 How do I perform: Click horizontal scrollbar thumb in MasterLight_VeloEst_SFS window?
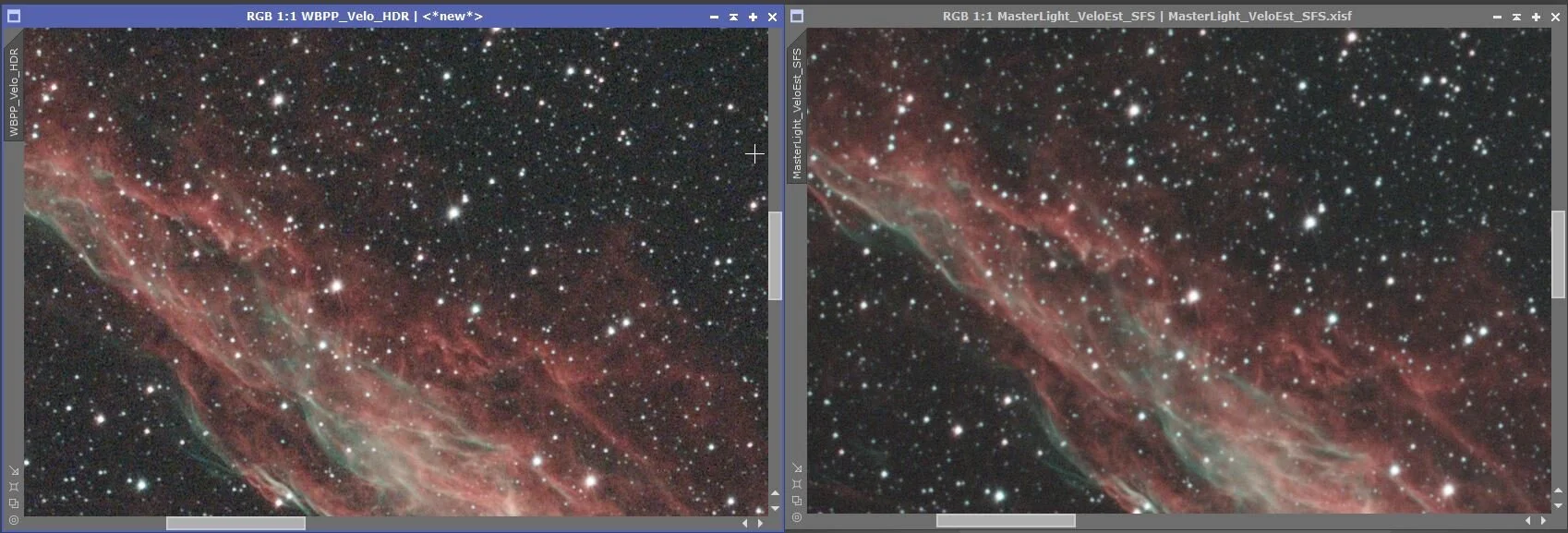click(1006, 521)
